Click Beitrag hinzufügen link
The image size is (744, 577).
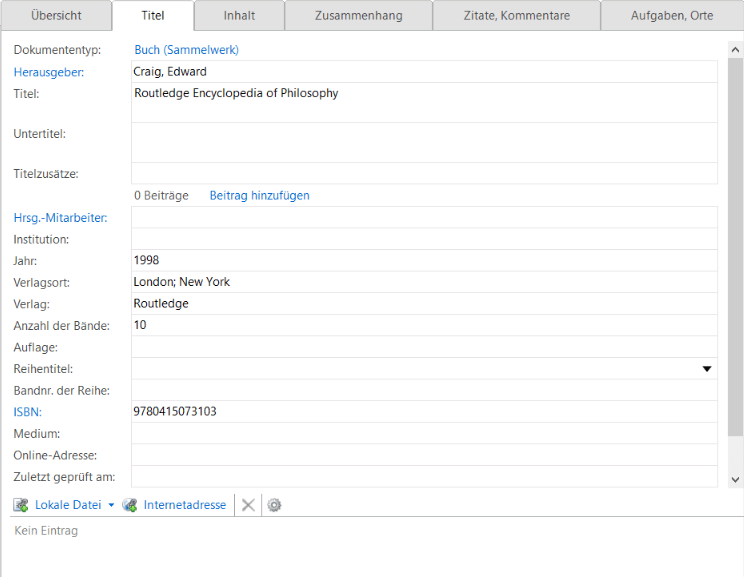[x=260, y=195]
